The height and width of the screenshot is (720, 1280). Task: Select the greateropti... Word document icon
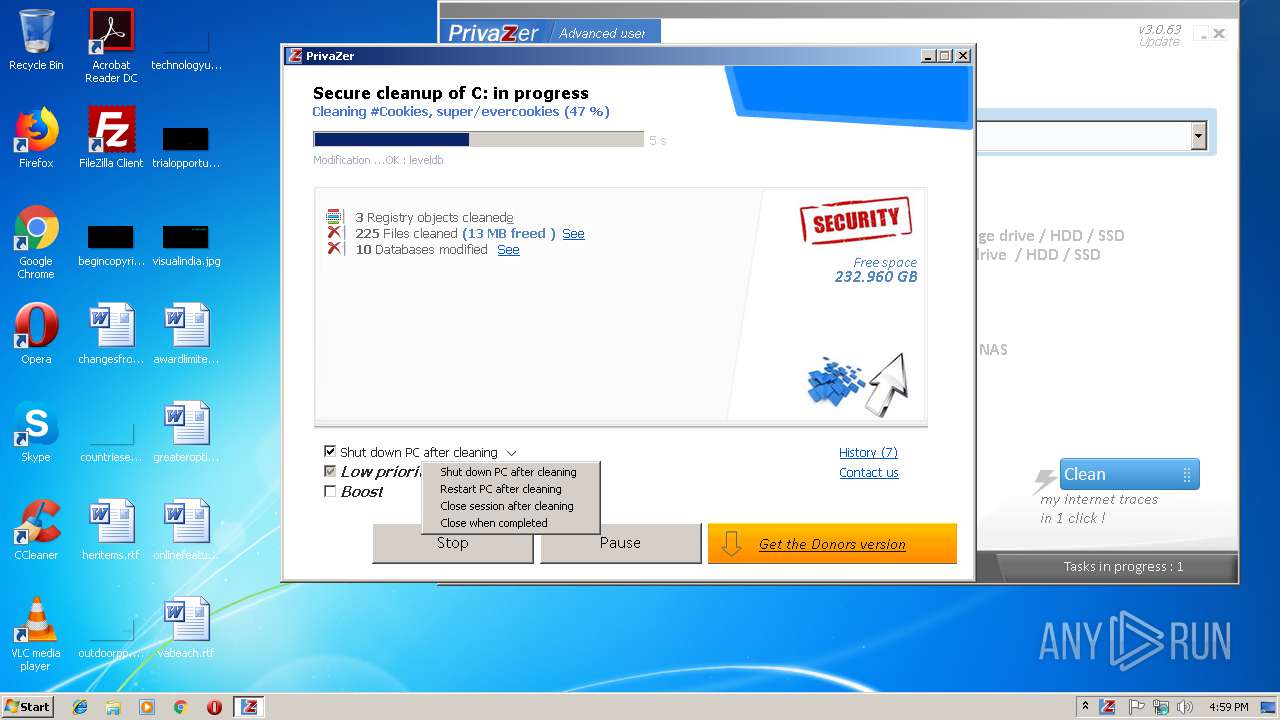coord(186,432)
